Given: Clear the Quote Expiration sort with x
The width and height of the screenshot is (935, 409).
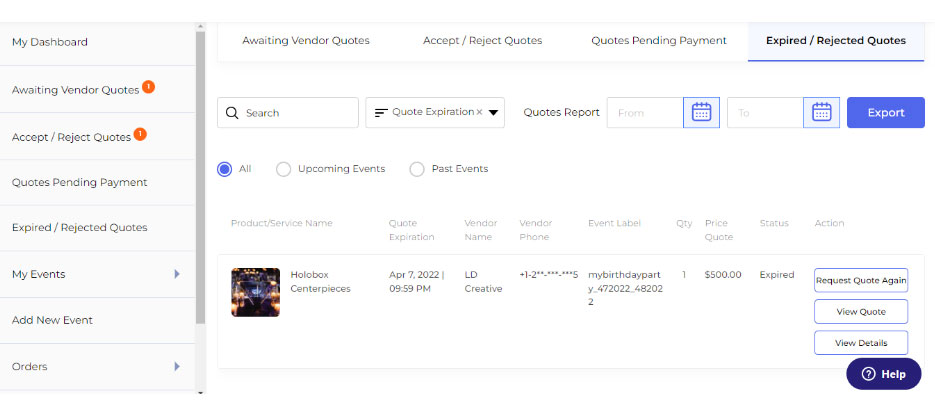Looking at the screenshot, I should (479, 113).
